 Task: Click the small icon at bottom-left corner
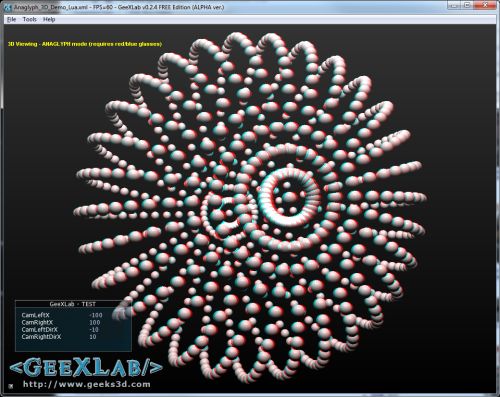11,386
